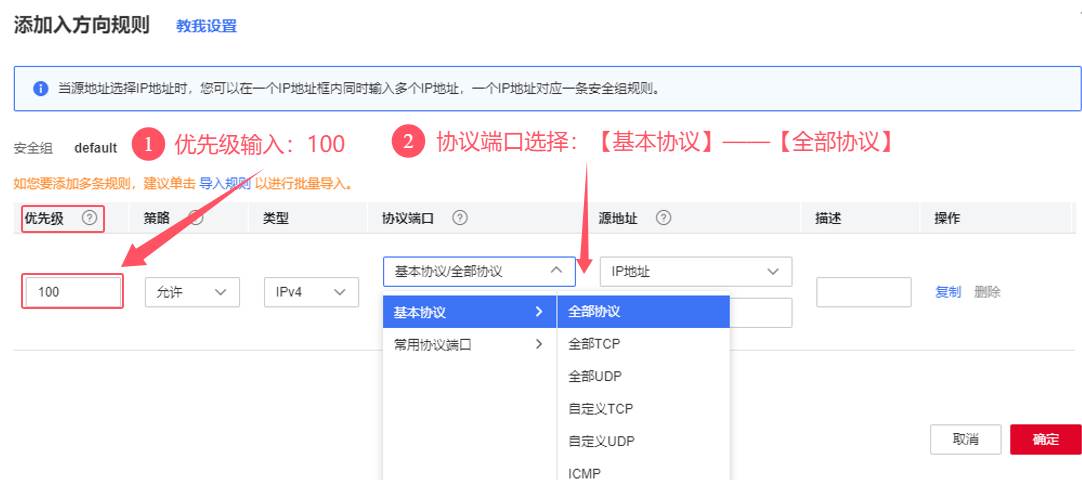1082x480 pixels.
Task: Choose 全部协议 option
Action: click(x=643, y=312)
